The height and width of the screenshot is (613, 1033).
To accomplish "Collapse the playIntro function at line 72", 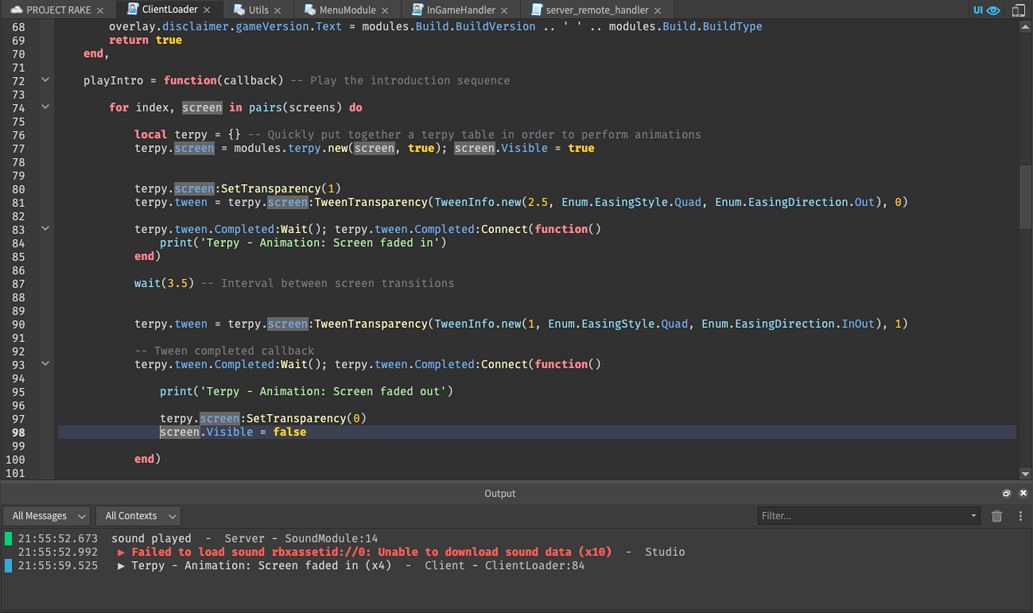I will click(44, 80).
